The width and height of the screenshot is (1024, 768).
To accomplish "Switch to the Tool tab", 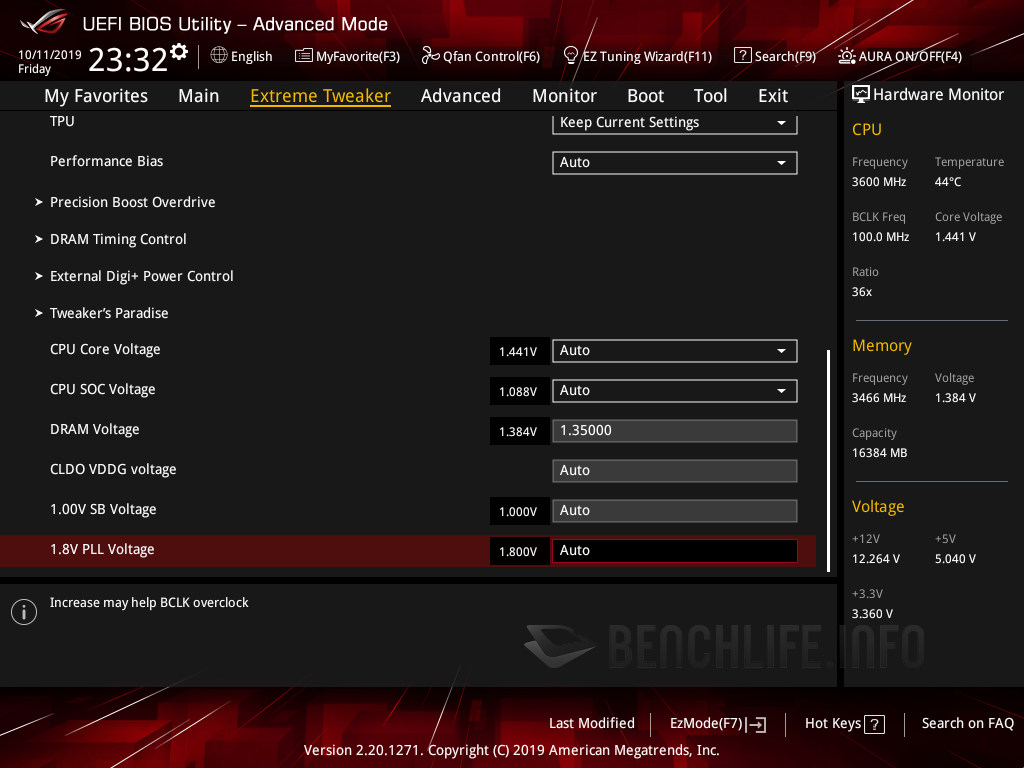I will (711, 96).
